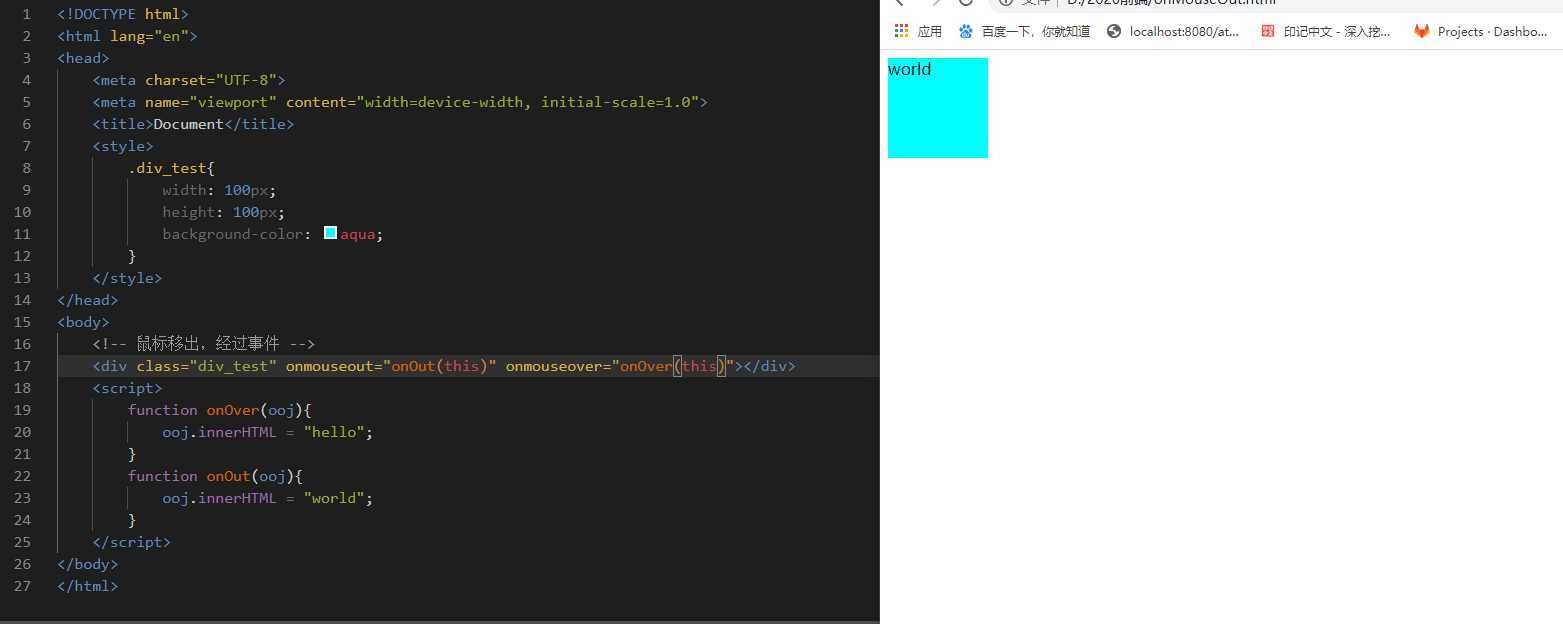
Task: Click the aqua color swatch in the editor
Action: click(330, 233)
